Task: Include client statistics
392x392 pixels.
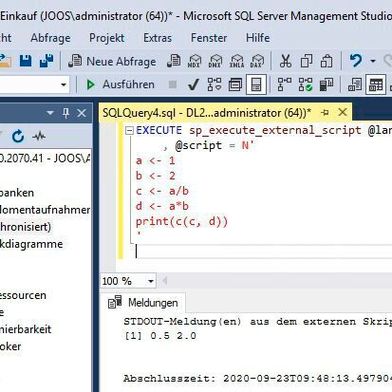Action: [326, 85]
